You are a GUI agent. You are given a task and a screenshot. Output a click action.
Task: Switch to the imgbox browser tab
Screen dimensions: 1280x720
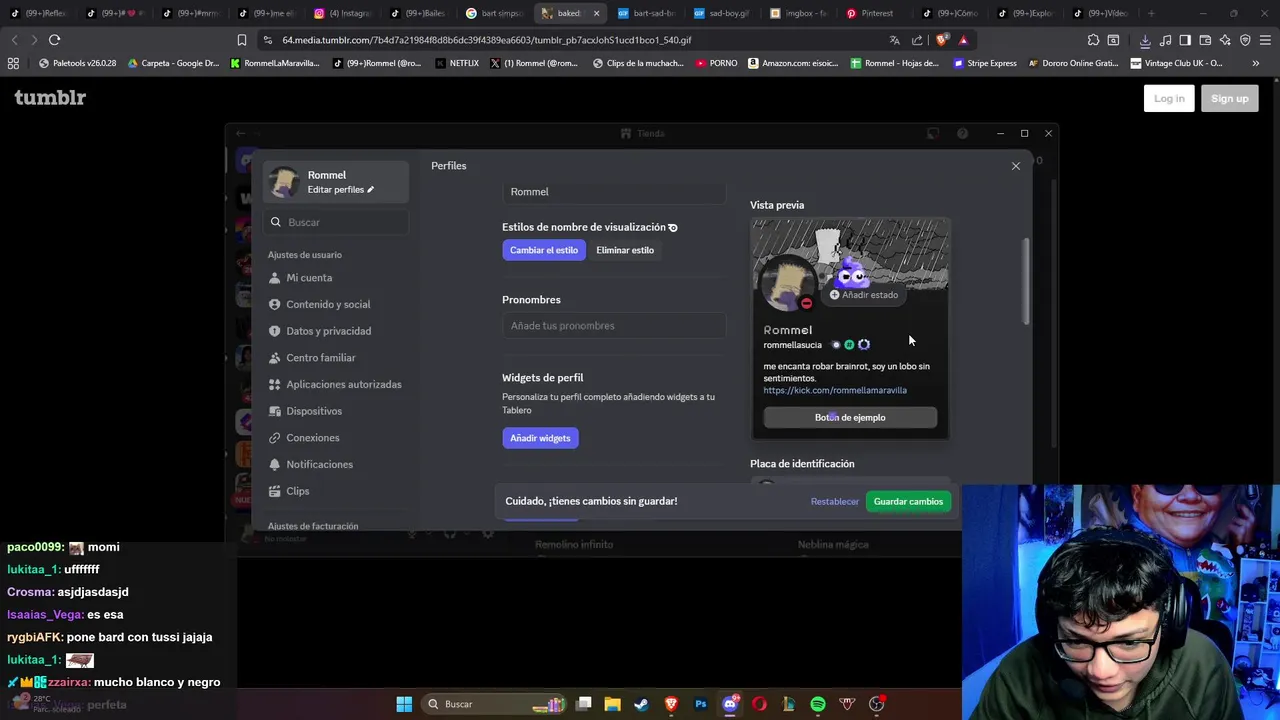[797, 13]
